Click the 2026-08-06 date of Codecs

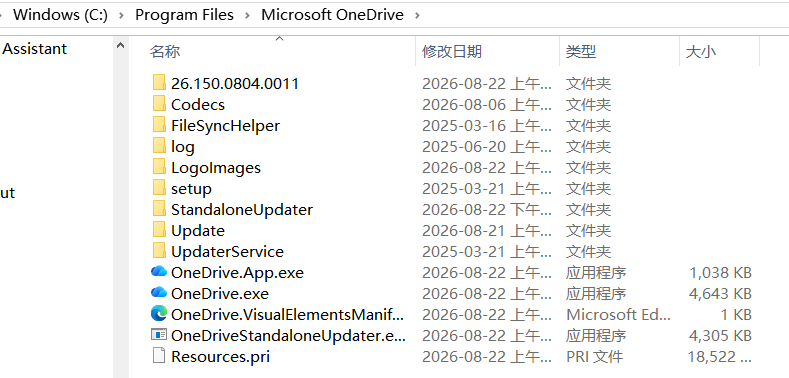coord(487,105)
